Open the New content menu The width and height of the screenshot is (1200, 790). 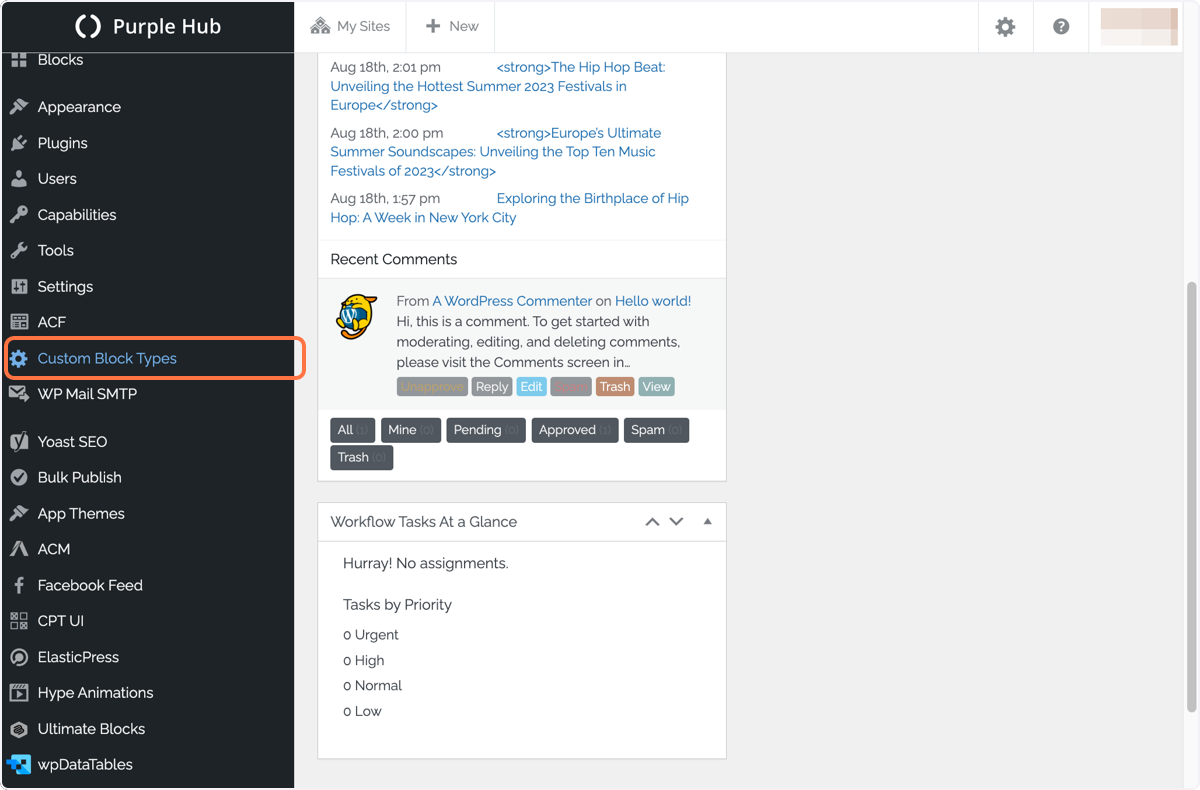[x=451, y=26]
